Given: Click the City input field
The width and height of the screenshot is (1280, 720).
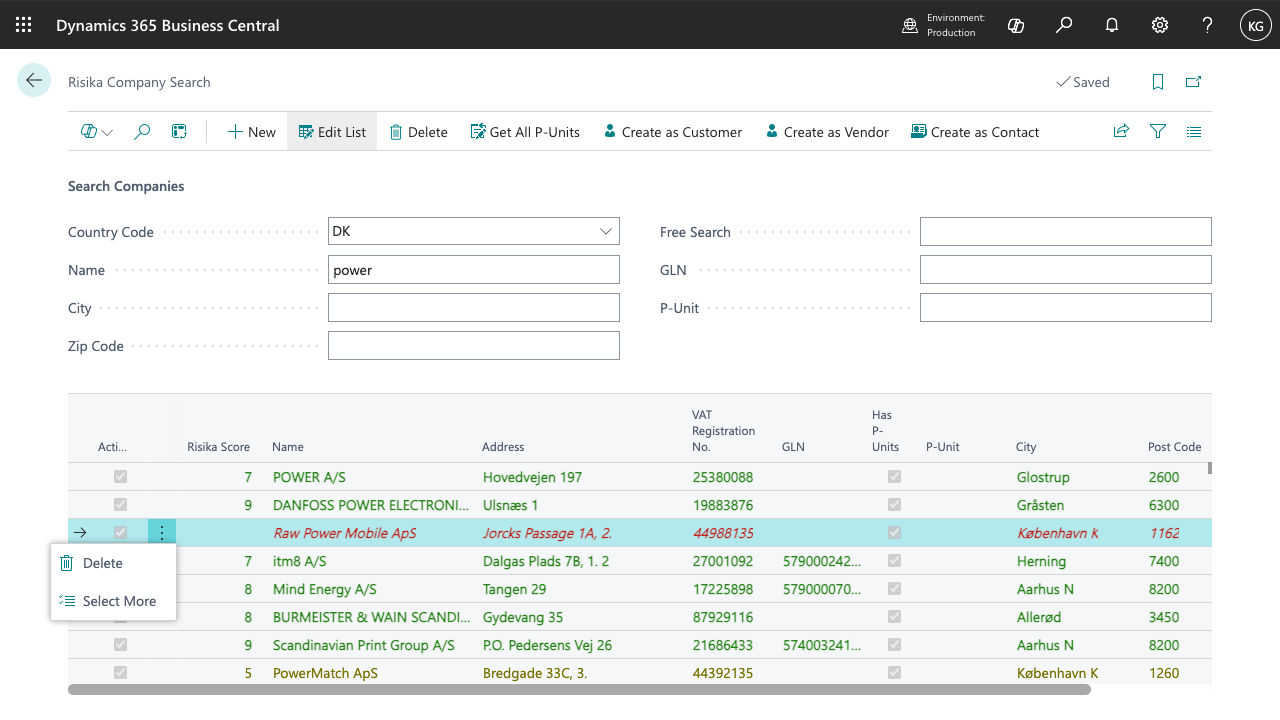Looking at the screenshot, I should tap(474, 307).
